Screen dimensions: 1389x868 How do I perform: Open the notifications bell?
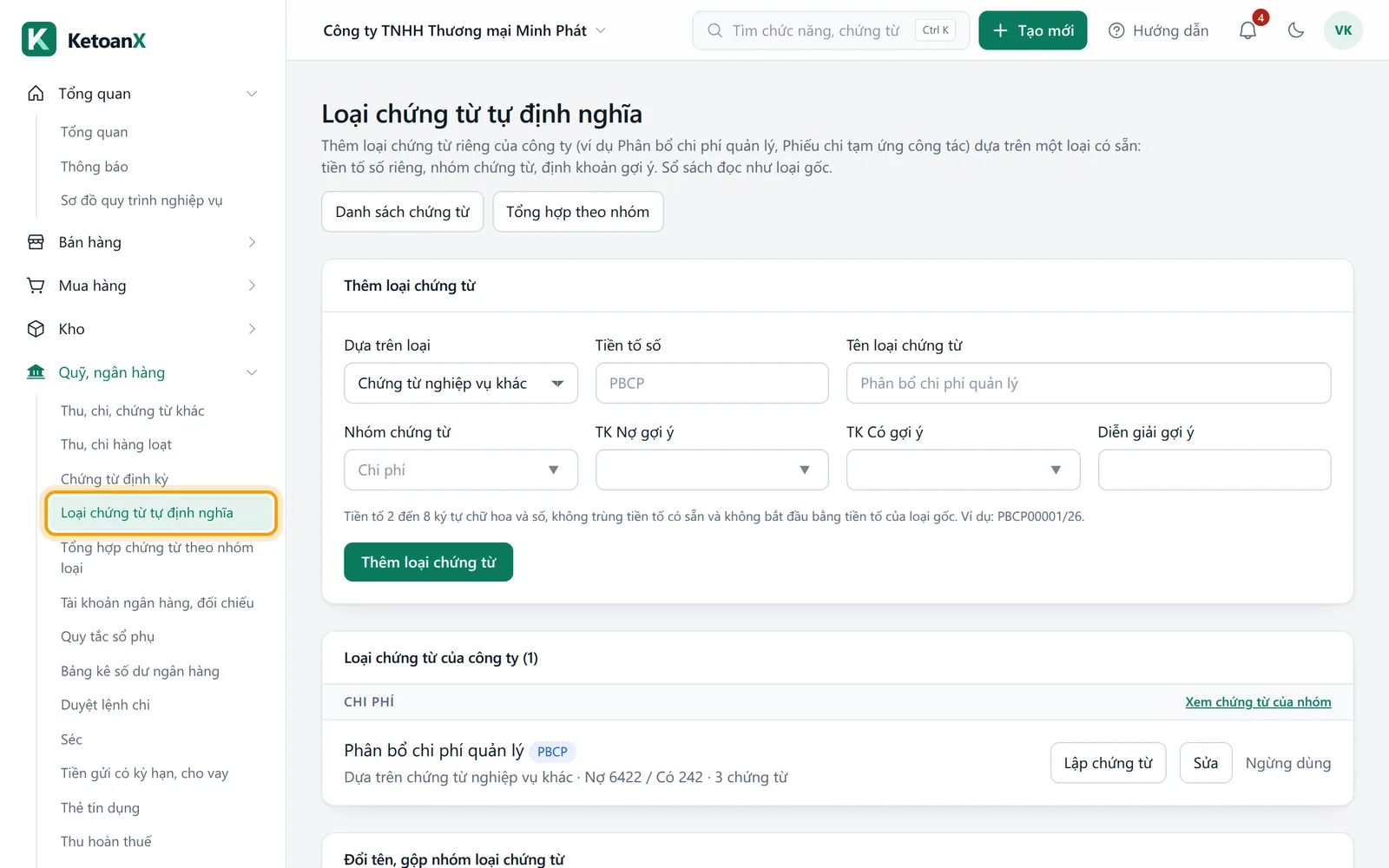1247,30
